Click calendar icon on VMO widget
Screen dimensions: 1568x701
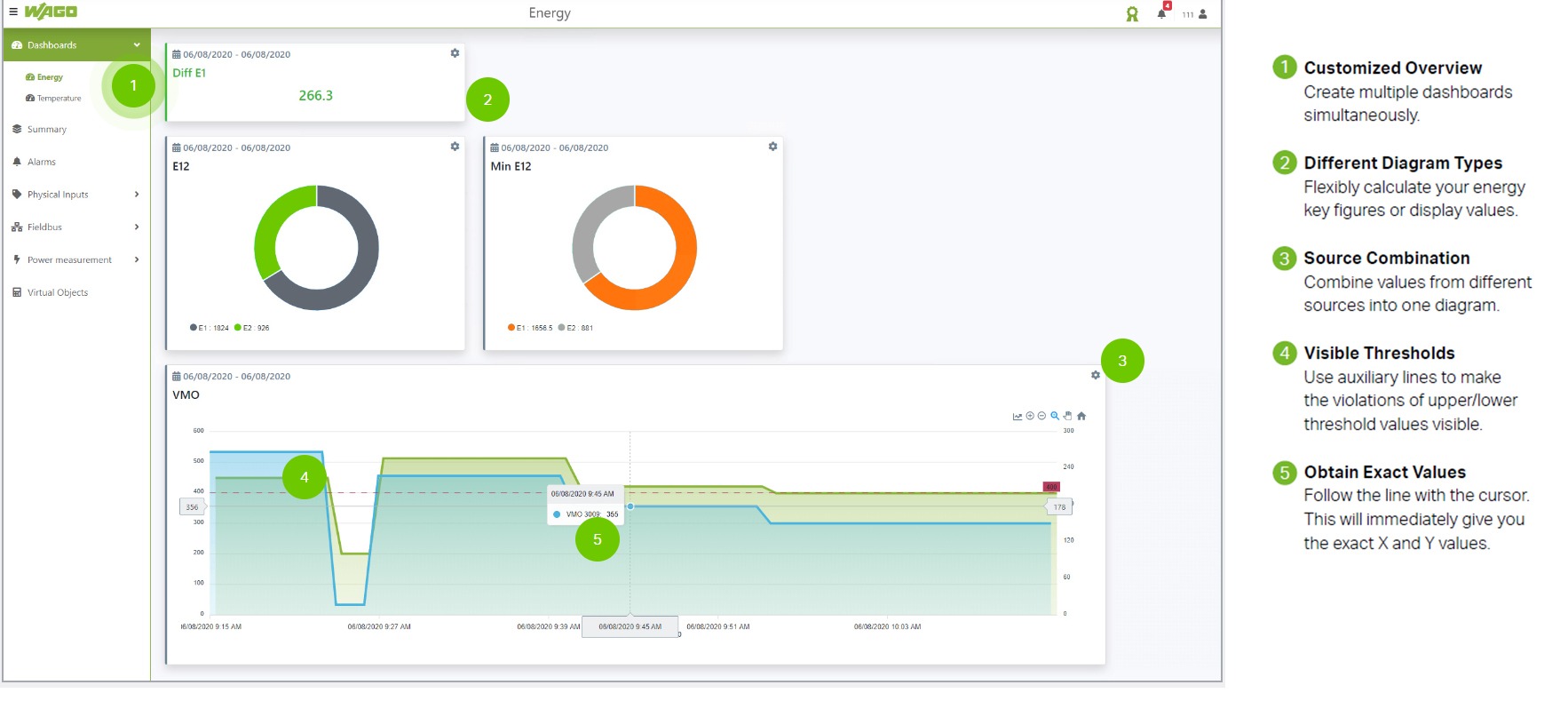176,376
